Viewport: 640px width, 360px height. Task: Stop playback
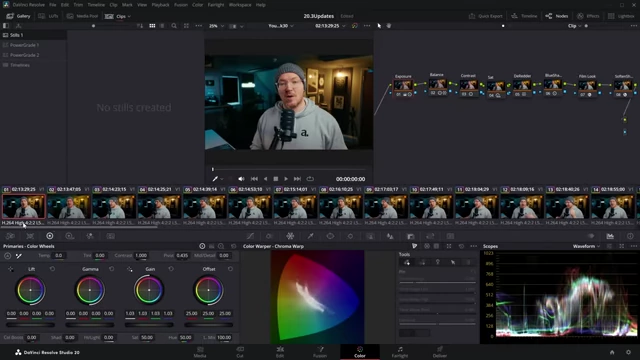pyautogui.click(x=276, y=179)
